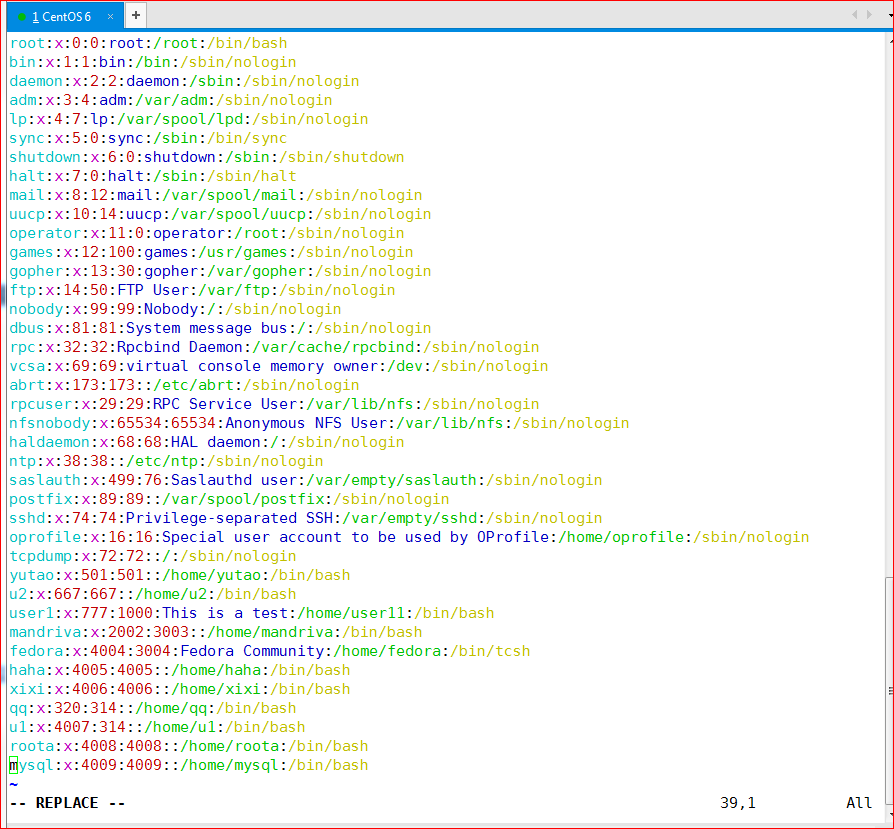
Task: Click the mysql:x:4009:4009 line
Action: [189, 765]
